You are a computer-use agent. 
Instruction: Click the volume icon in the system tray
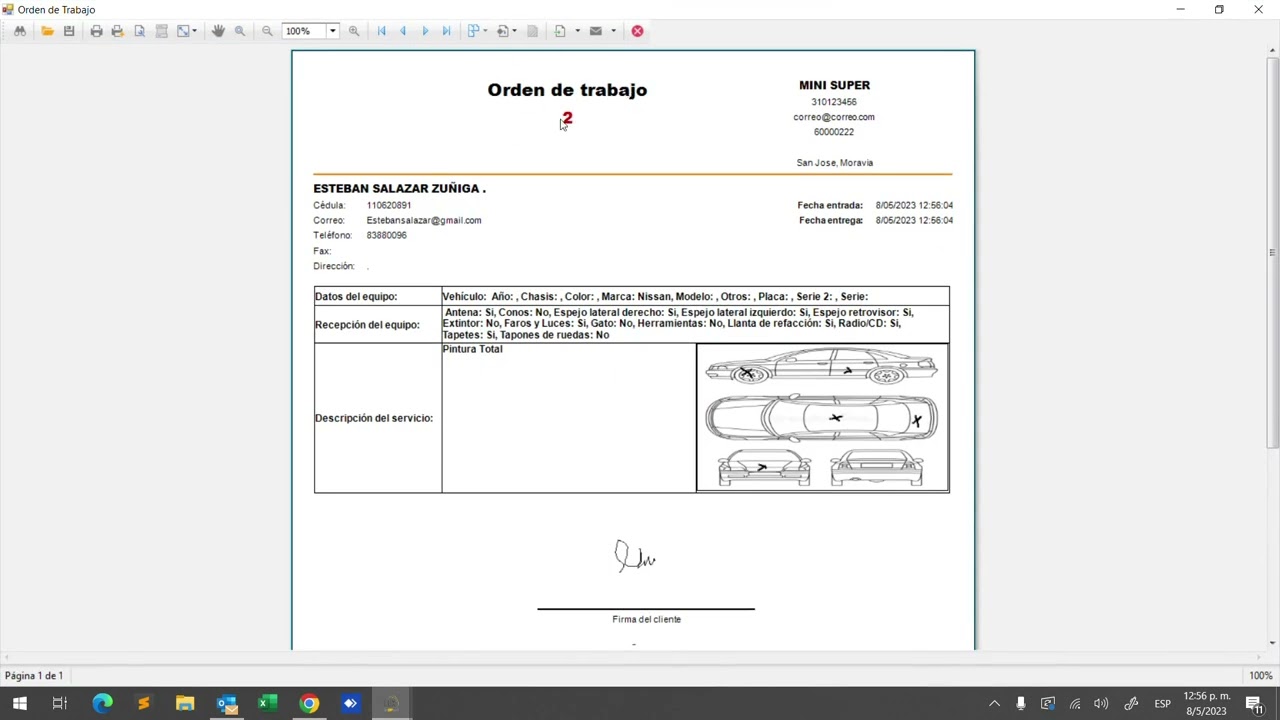pos(1101,703)
